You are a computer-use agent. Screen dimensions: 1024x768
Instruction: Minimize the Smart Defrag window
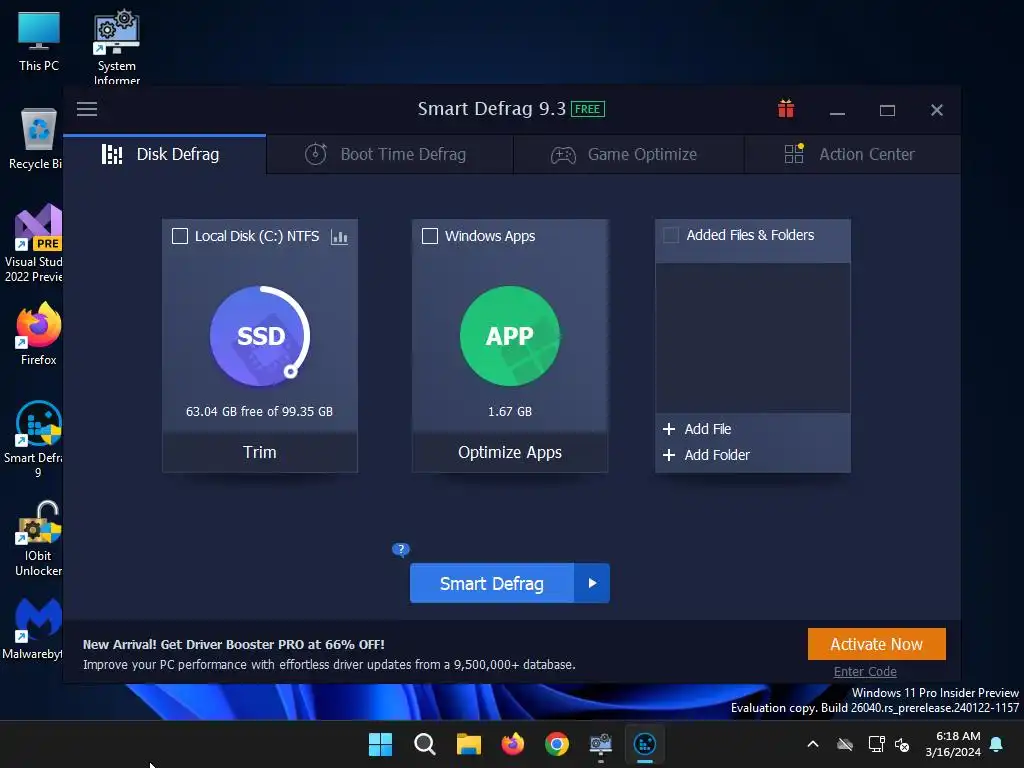tap(837, 110)
